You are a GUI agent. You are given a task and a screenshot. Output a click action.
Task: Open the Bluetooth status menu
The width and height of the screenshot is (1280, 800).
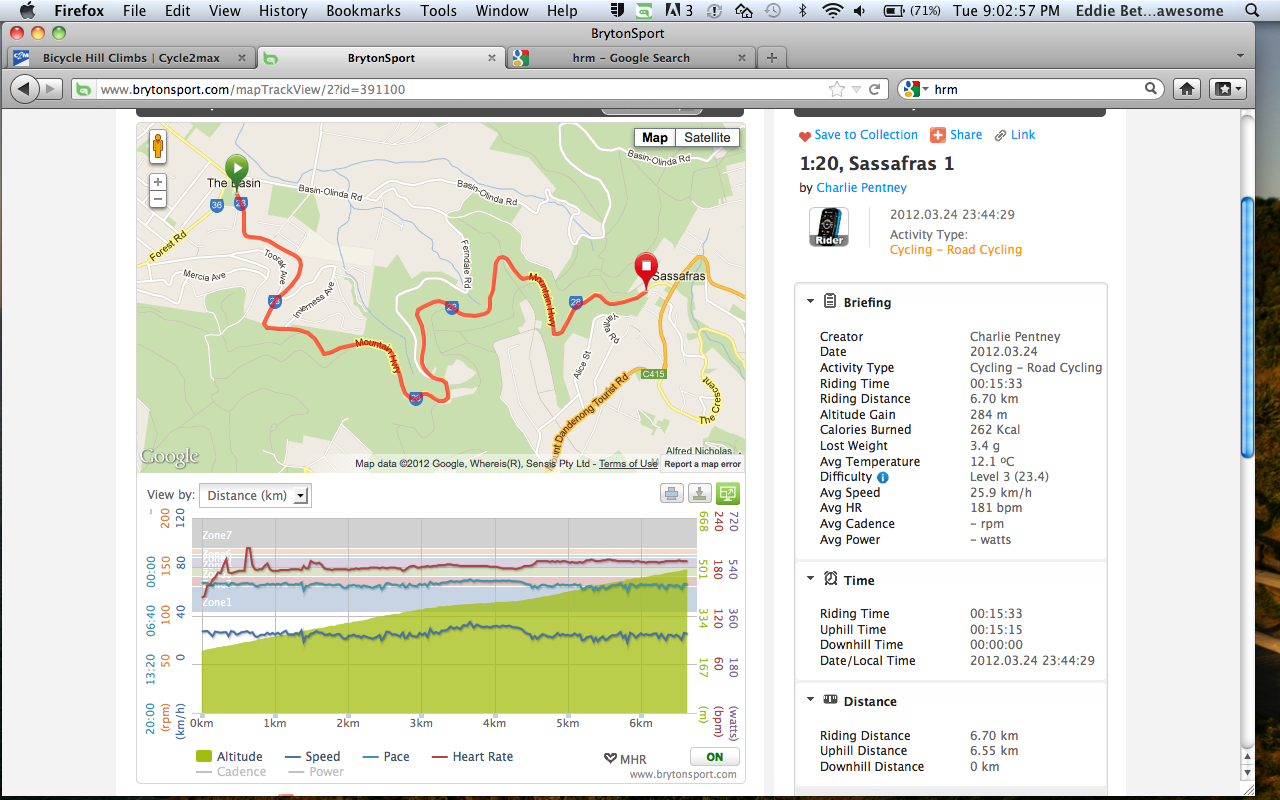click(x=802, y=11)
